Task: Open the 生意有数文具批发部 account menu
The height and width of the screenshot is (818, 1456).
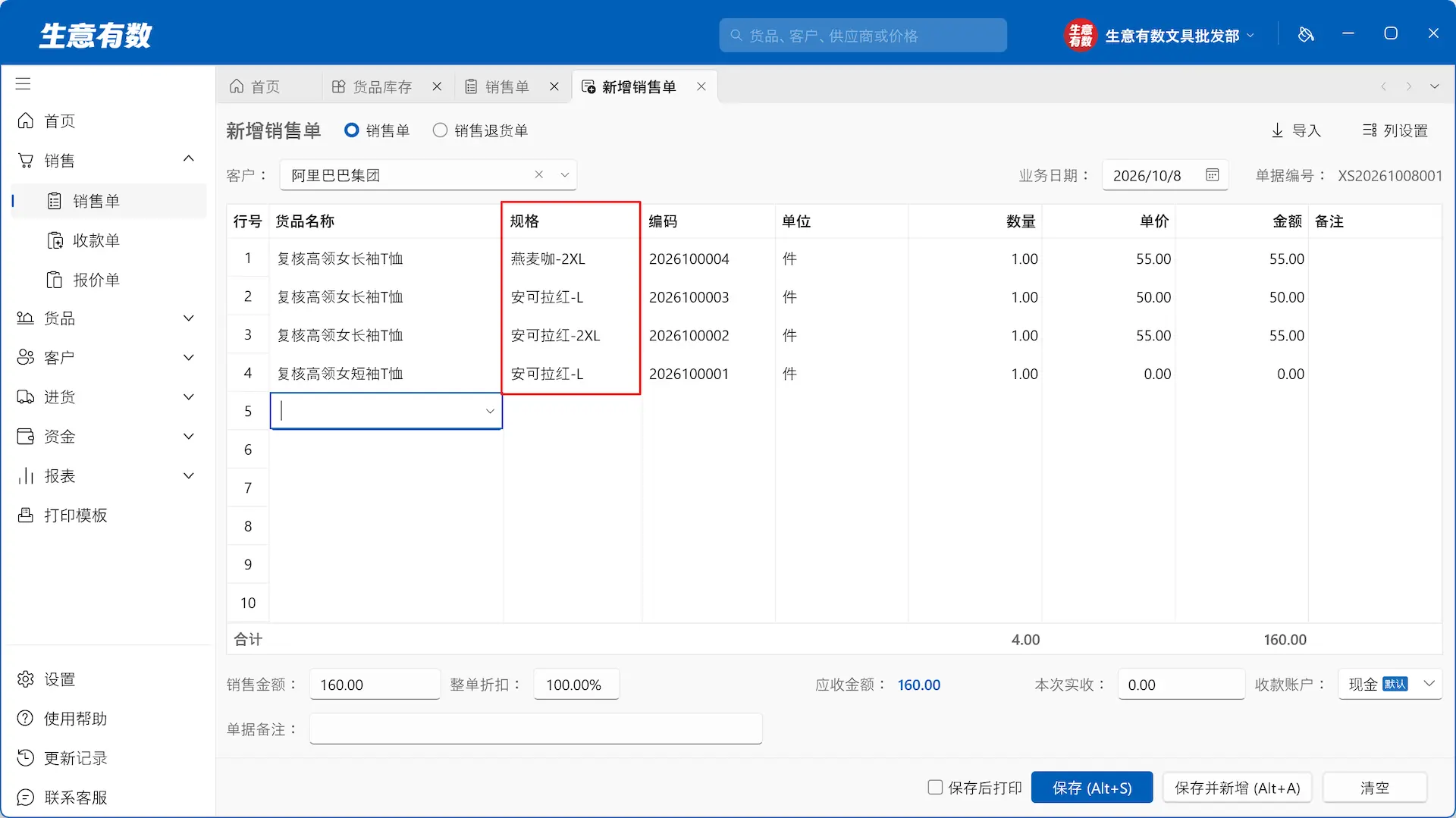Action: [1159, 35]
